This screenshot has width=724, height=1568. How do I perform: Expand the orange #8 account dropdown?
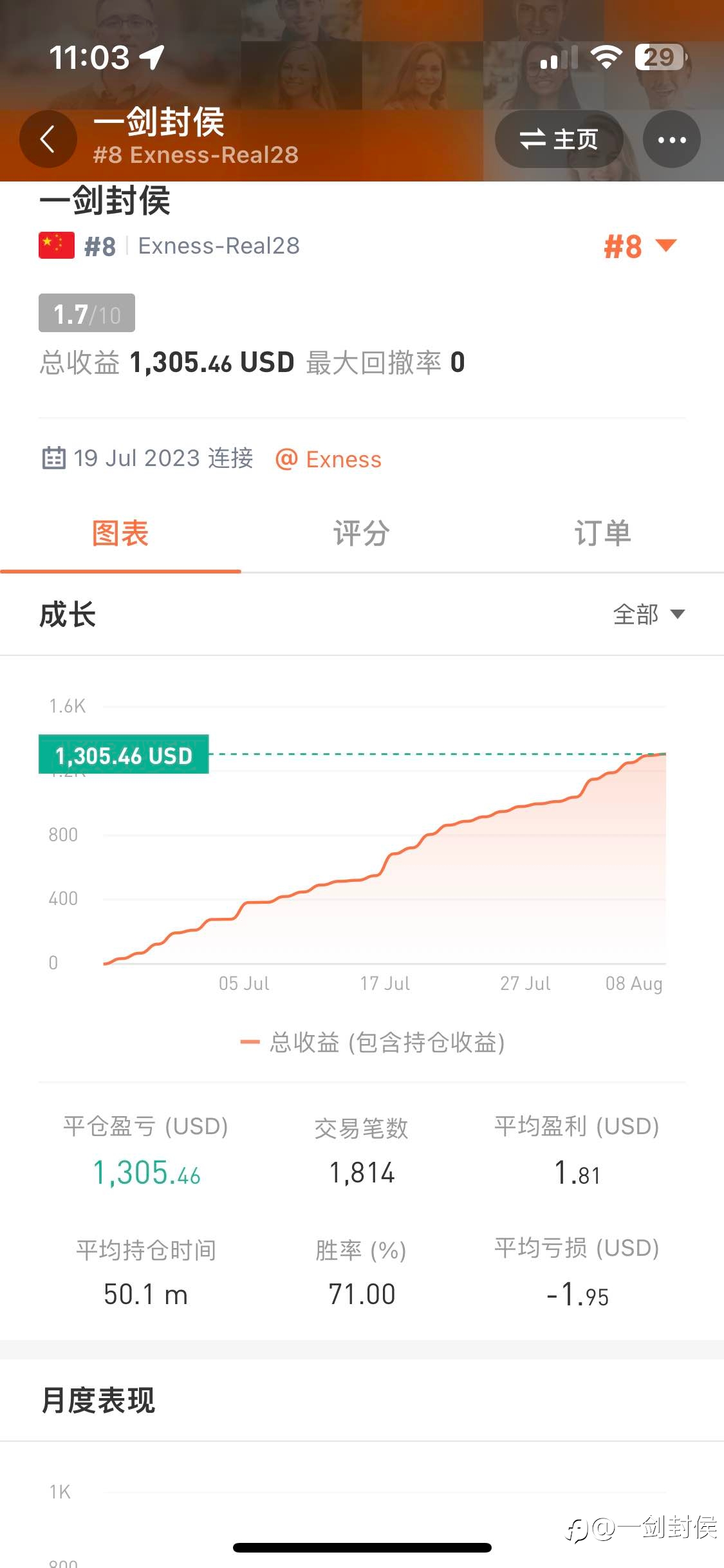pyautogui.click(x=640, y=247)
